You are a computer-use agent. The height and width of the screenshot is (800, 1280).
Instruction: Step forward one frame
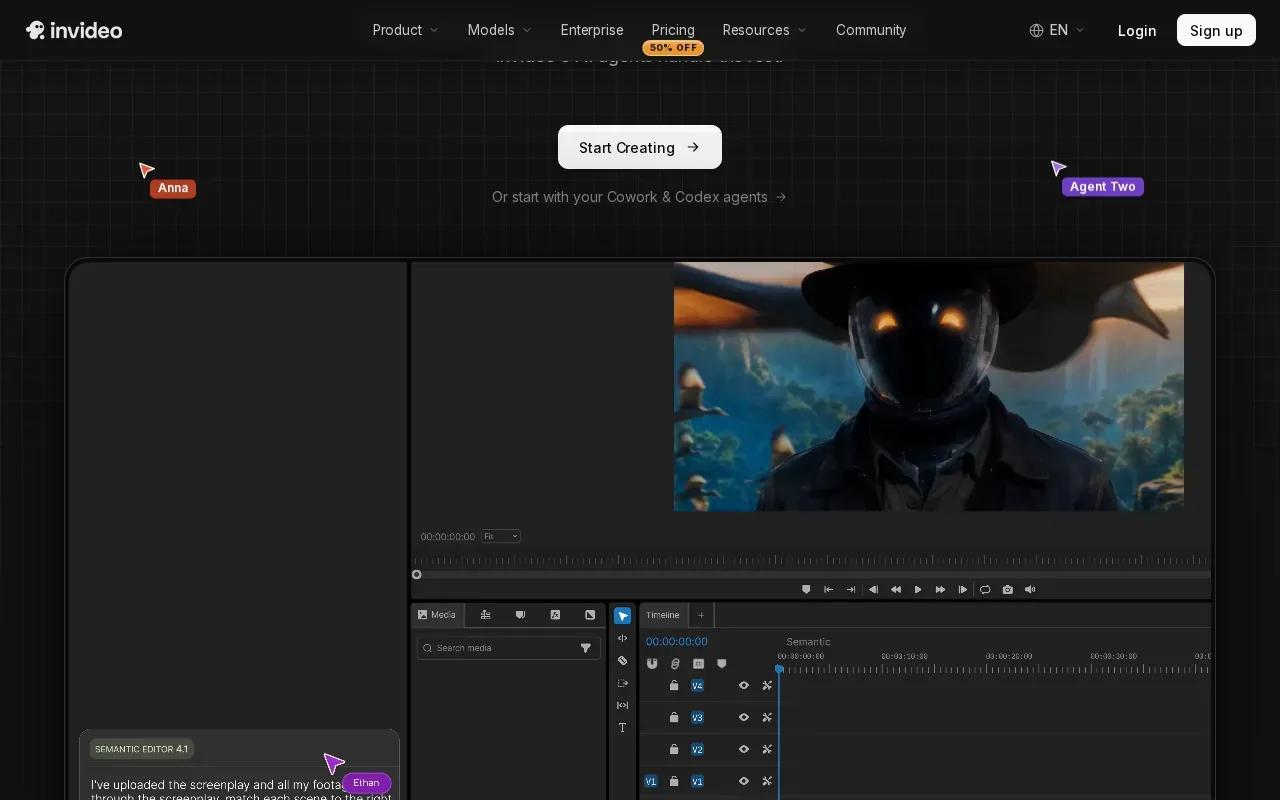(x=963, y=590)
